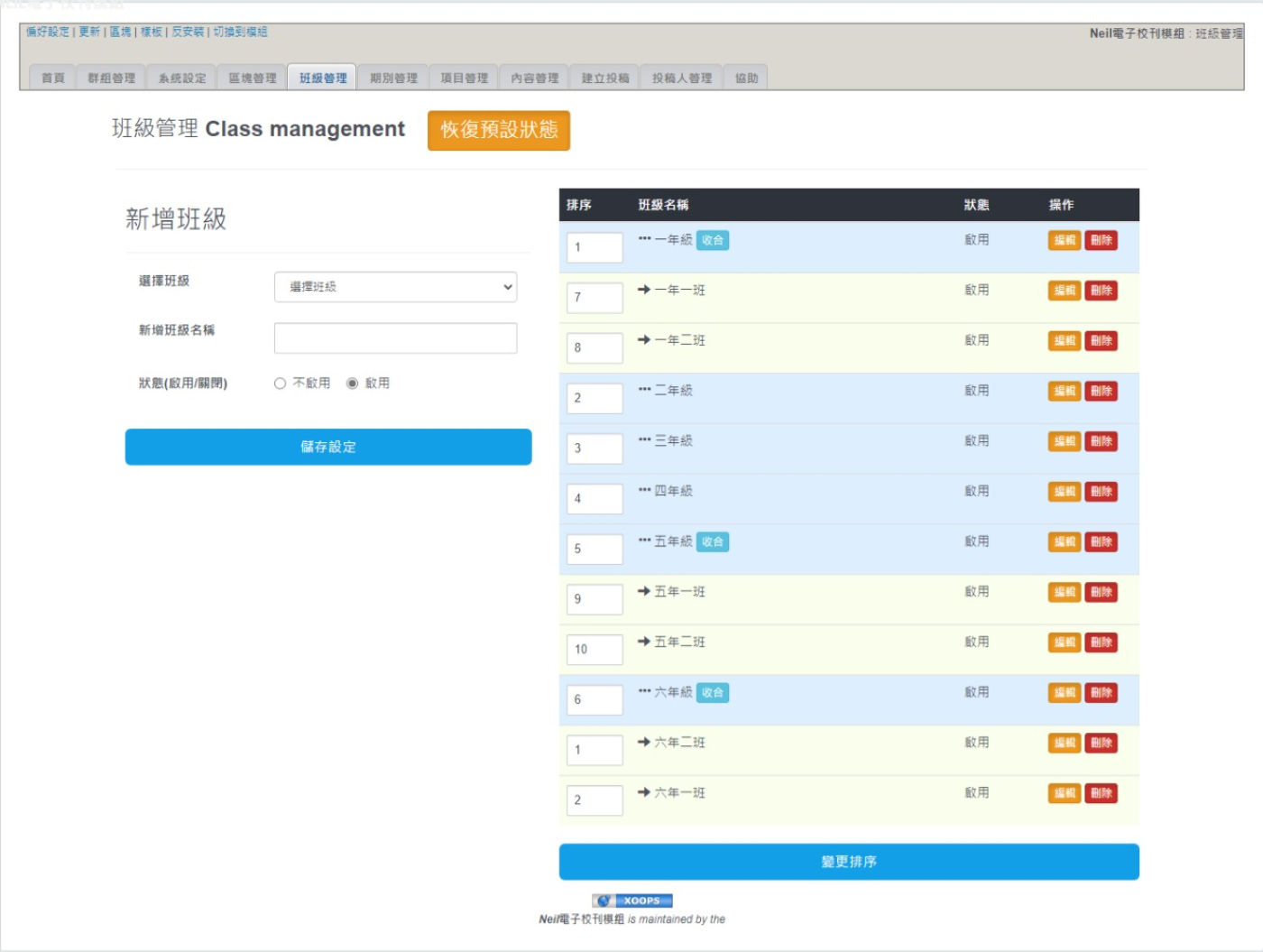Click edit icon button for 六年一班 row
This screenshot has width=1263, height=952.
pos(1065,793)
